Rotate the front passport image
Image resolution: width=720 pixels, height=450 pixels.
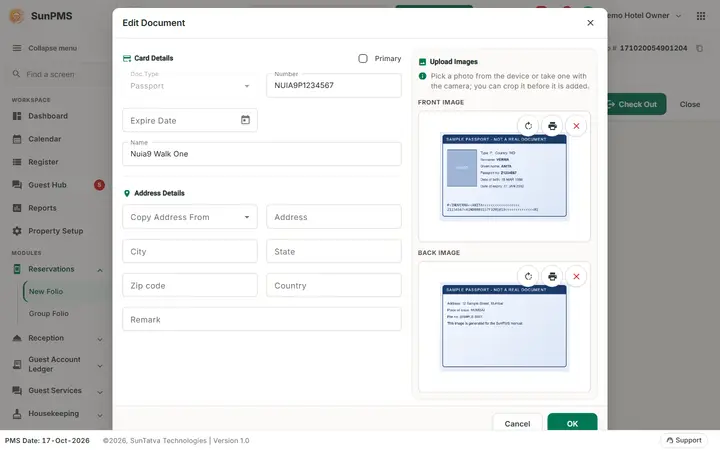[528, 126]
